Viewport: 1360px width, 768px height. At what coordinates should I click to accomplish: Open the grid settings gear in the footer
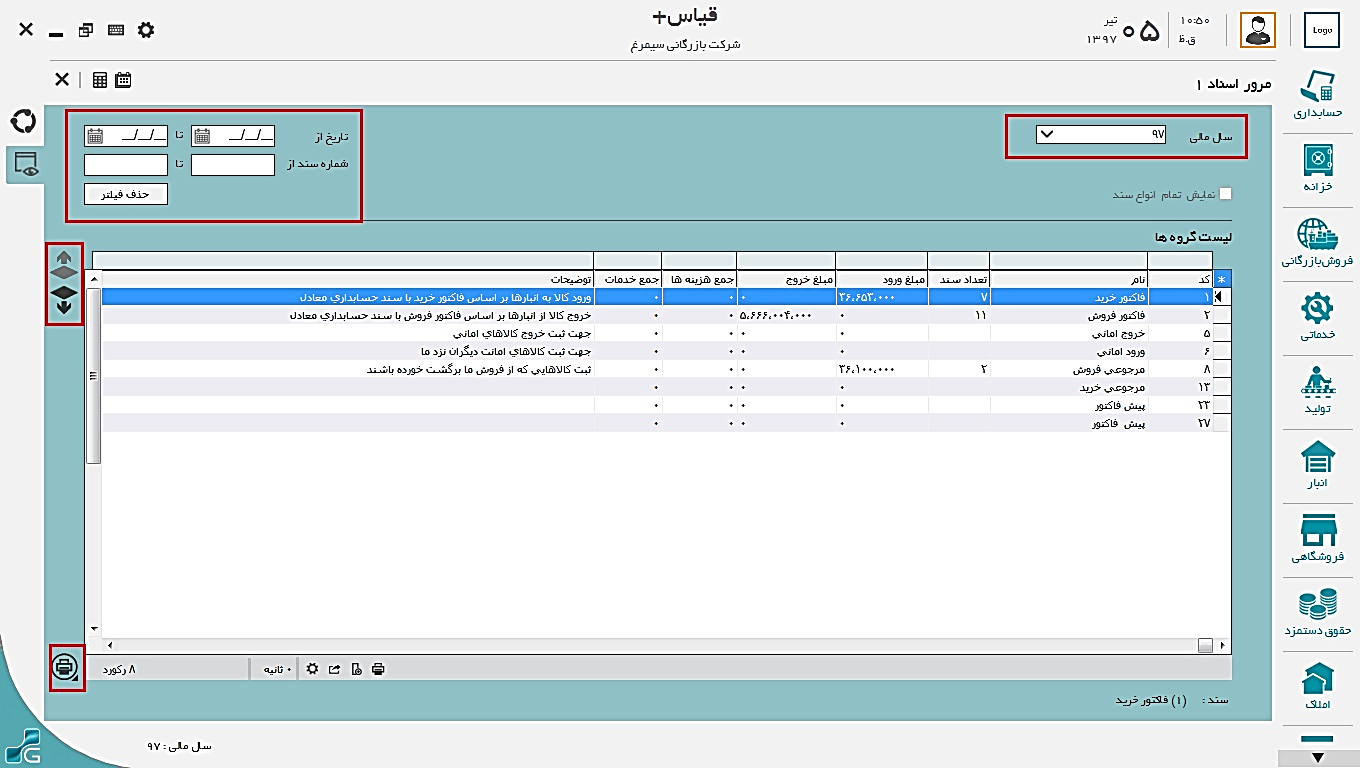(x=312, y=669)
